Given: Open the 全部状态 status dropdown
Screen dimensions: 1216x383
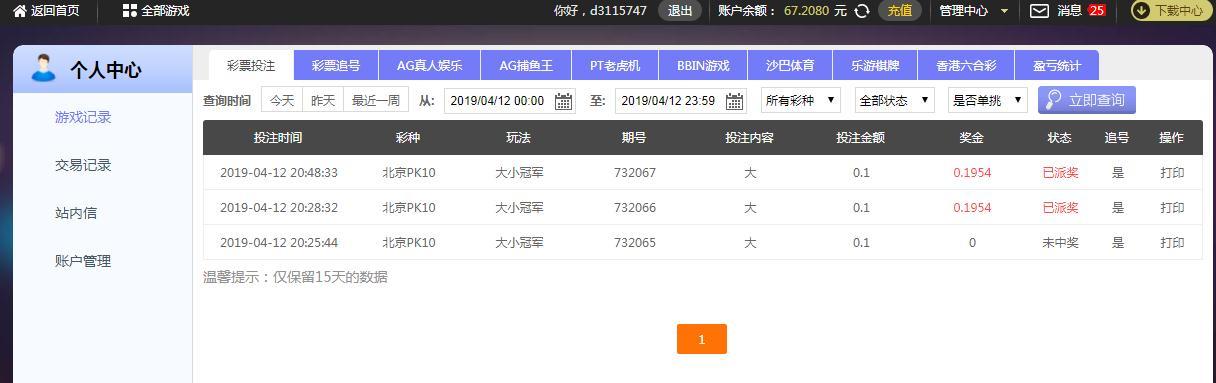Looking at the screenshot, I should pyautogui.click(x=895, y=100).
